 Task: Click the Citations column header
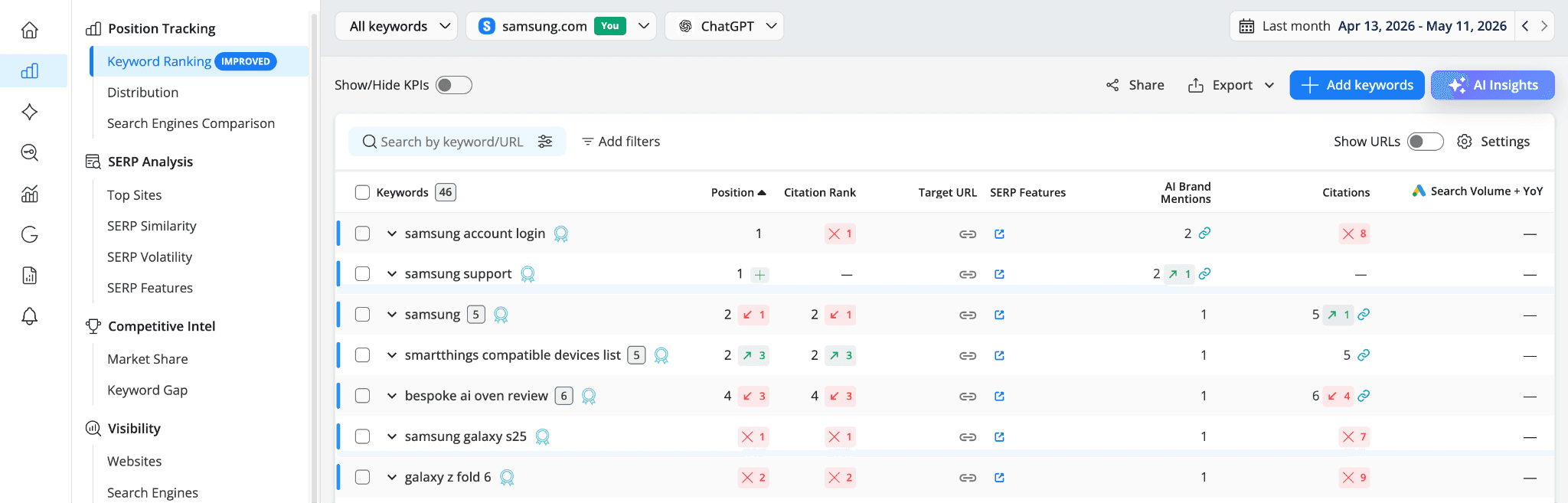pyautogui.click(x=1346, y=193)
